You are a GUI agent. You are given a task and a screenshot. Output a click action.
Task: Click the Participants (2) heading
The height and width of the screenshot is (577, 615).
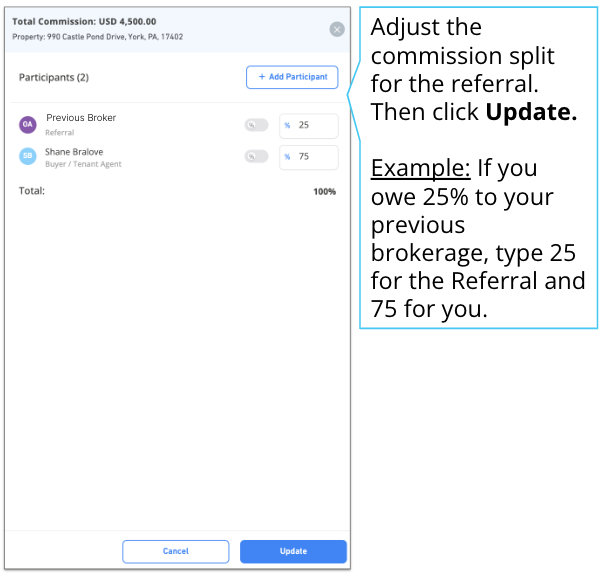[54, 77]
